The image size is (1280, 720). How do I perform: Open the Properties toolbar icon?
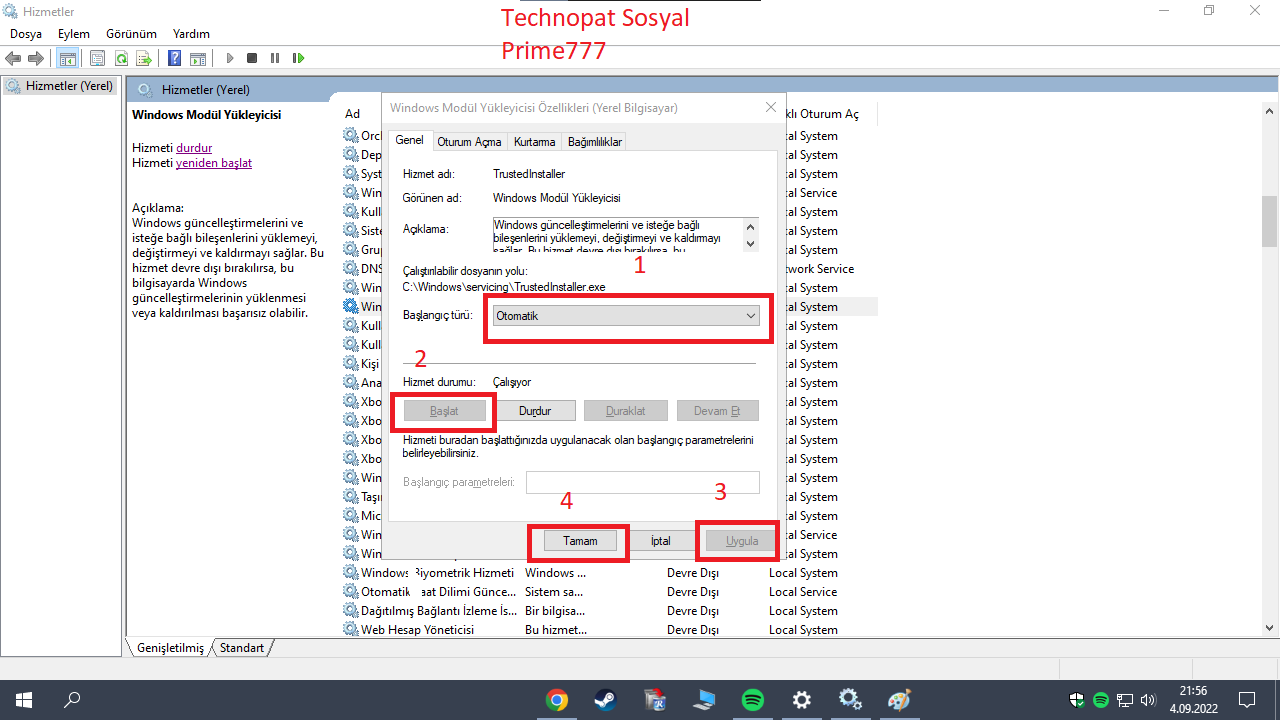point(98,59)
